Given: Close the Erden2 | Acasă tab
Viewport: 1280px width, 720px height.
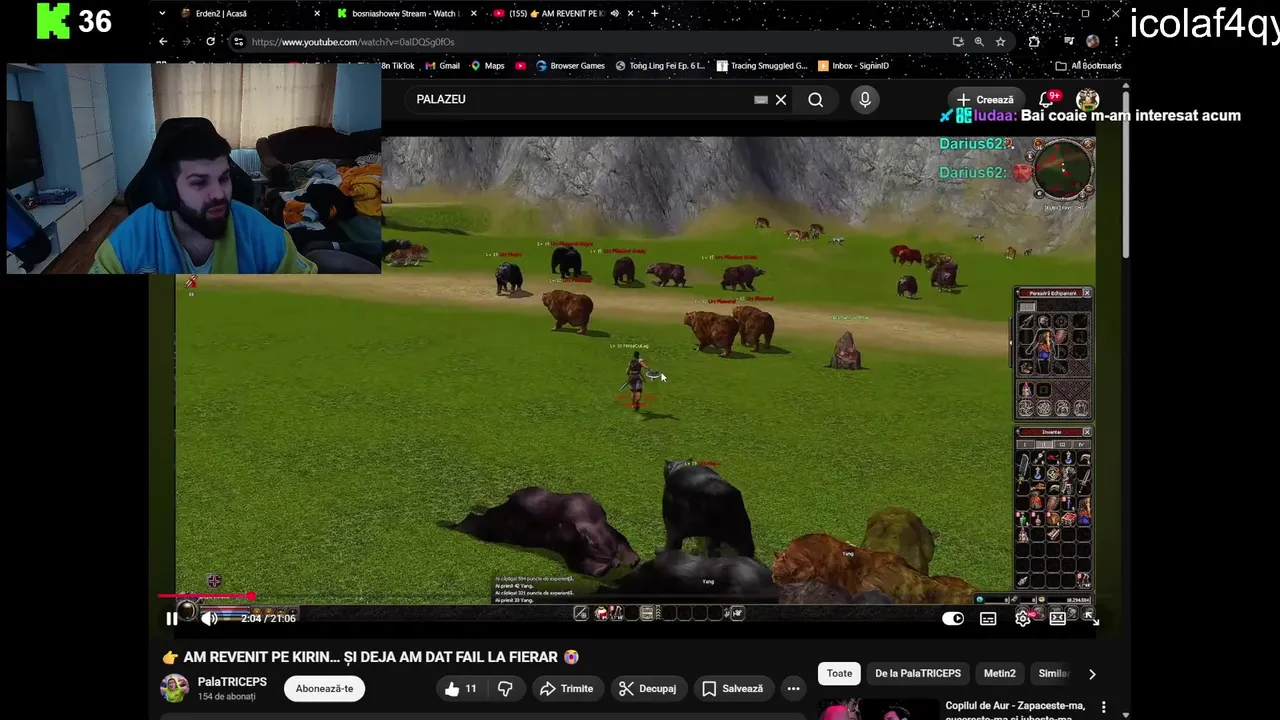Looking at the screenshot, I should pyautogui.click(x=317, y=13).
